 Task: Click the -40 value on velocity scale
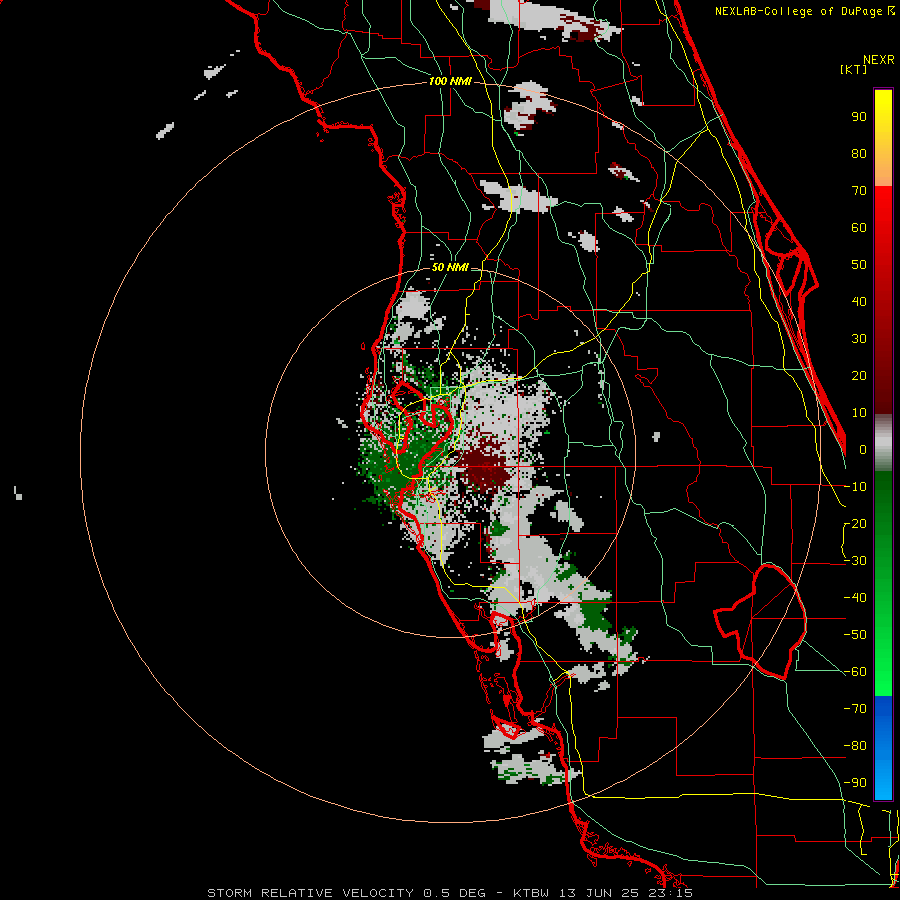click(855, 598)
